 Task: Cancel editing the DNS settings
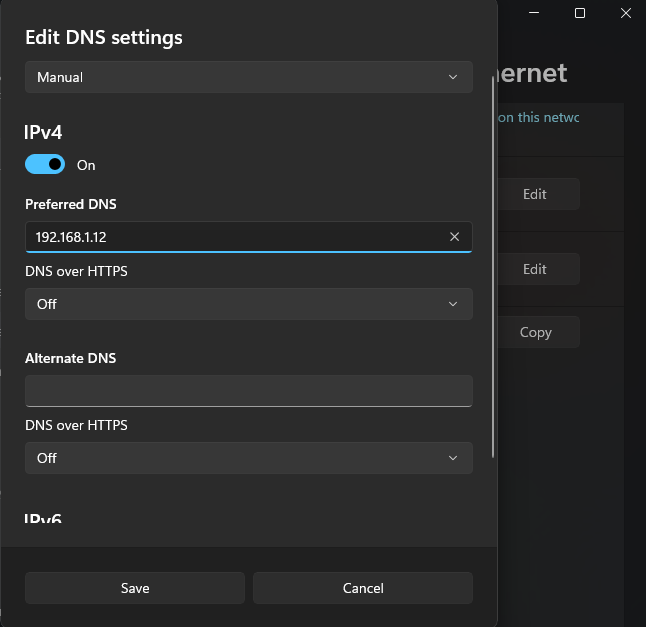pos(362,588)
